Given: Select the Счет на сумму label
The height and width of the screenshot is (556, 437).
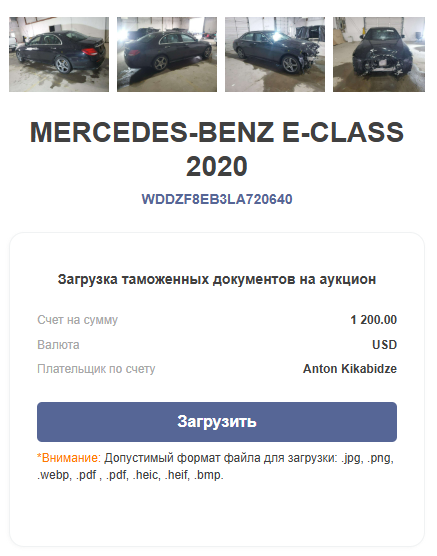Looking at the screenshot, I should [77, 320].
